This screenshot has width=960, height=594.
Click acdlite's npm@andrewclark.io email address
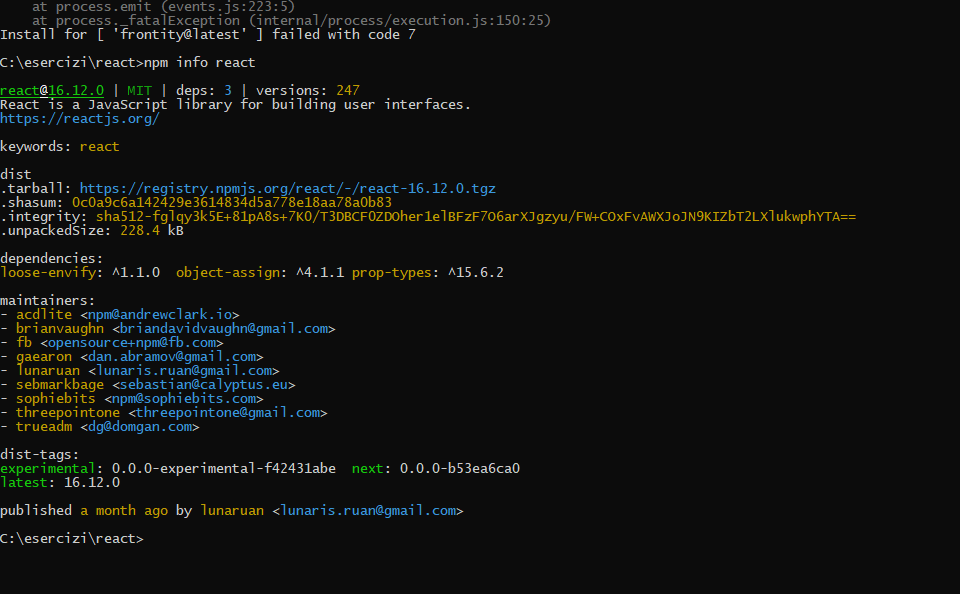[x=160, y=314]
